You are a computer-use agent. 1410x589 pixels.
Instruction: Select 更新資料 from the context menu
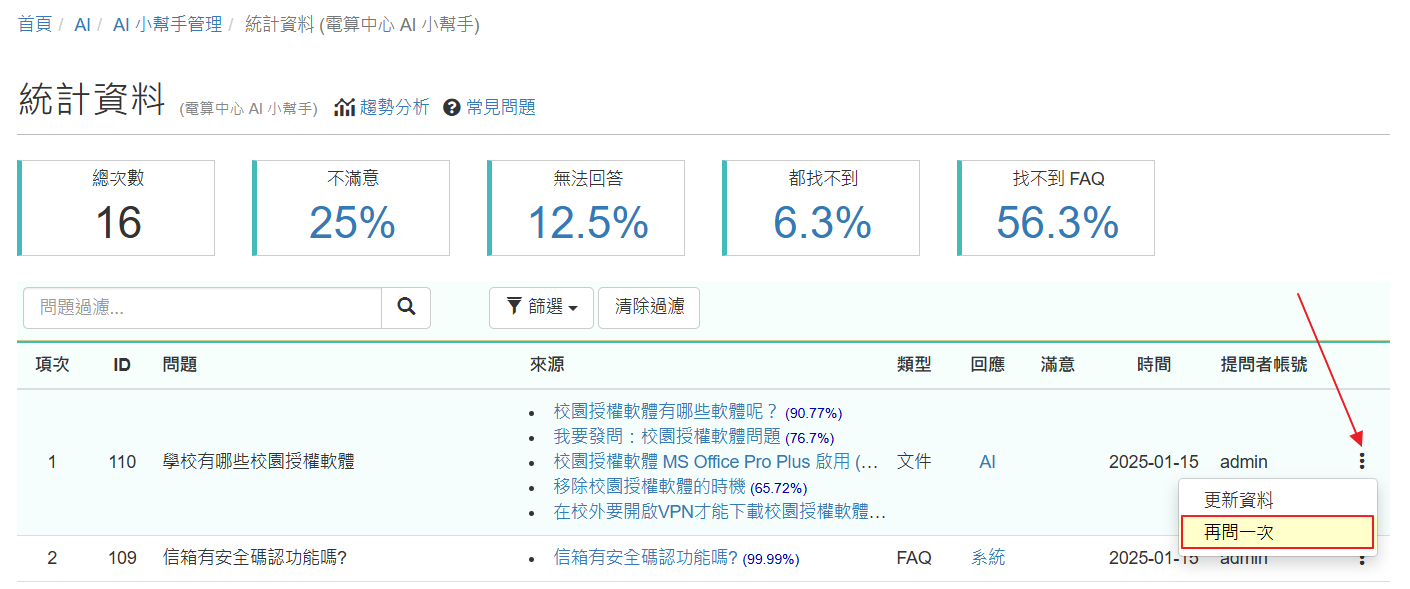1238,501
